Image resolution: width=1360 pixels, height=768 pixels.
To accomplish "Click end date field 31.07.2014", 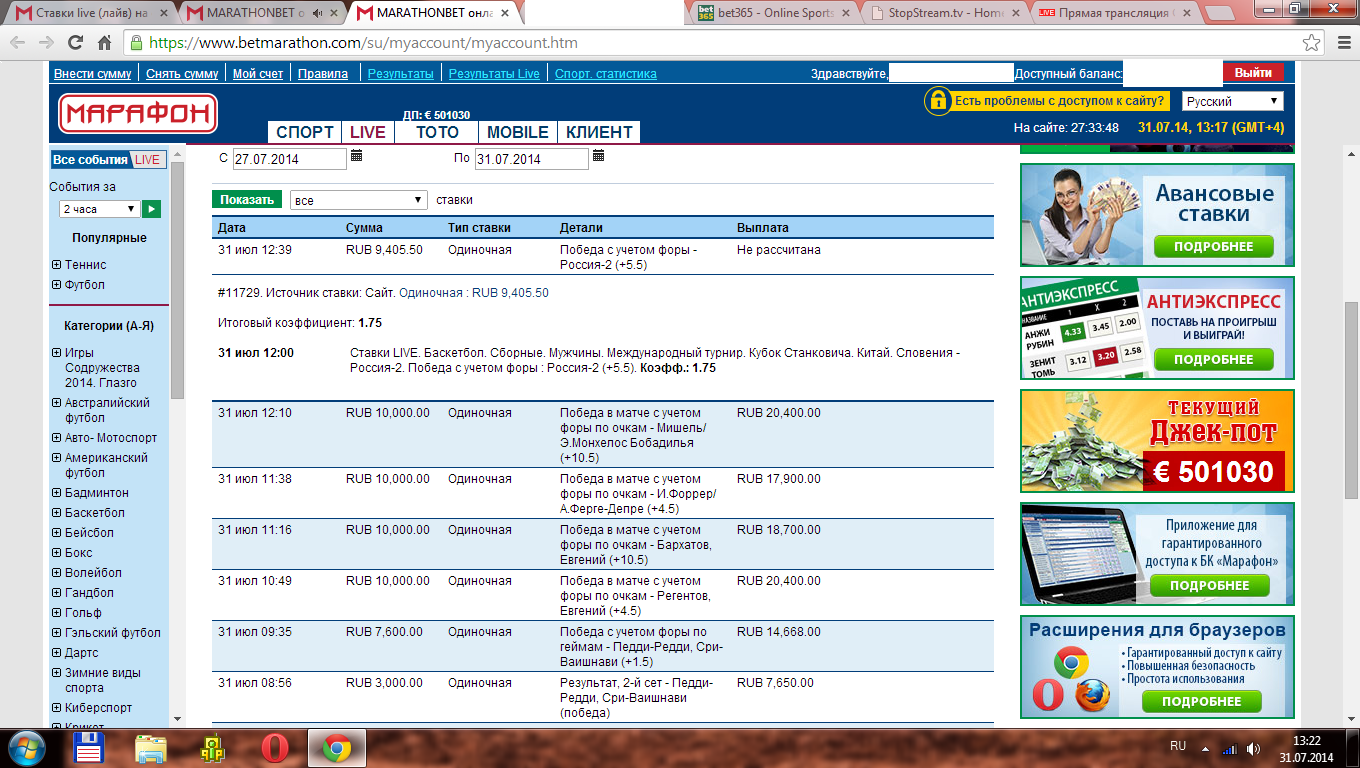I will tap(532, 159).
